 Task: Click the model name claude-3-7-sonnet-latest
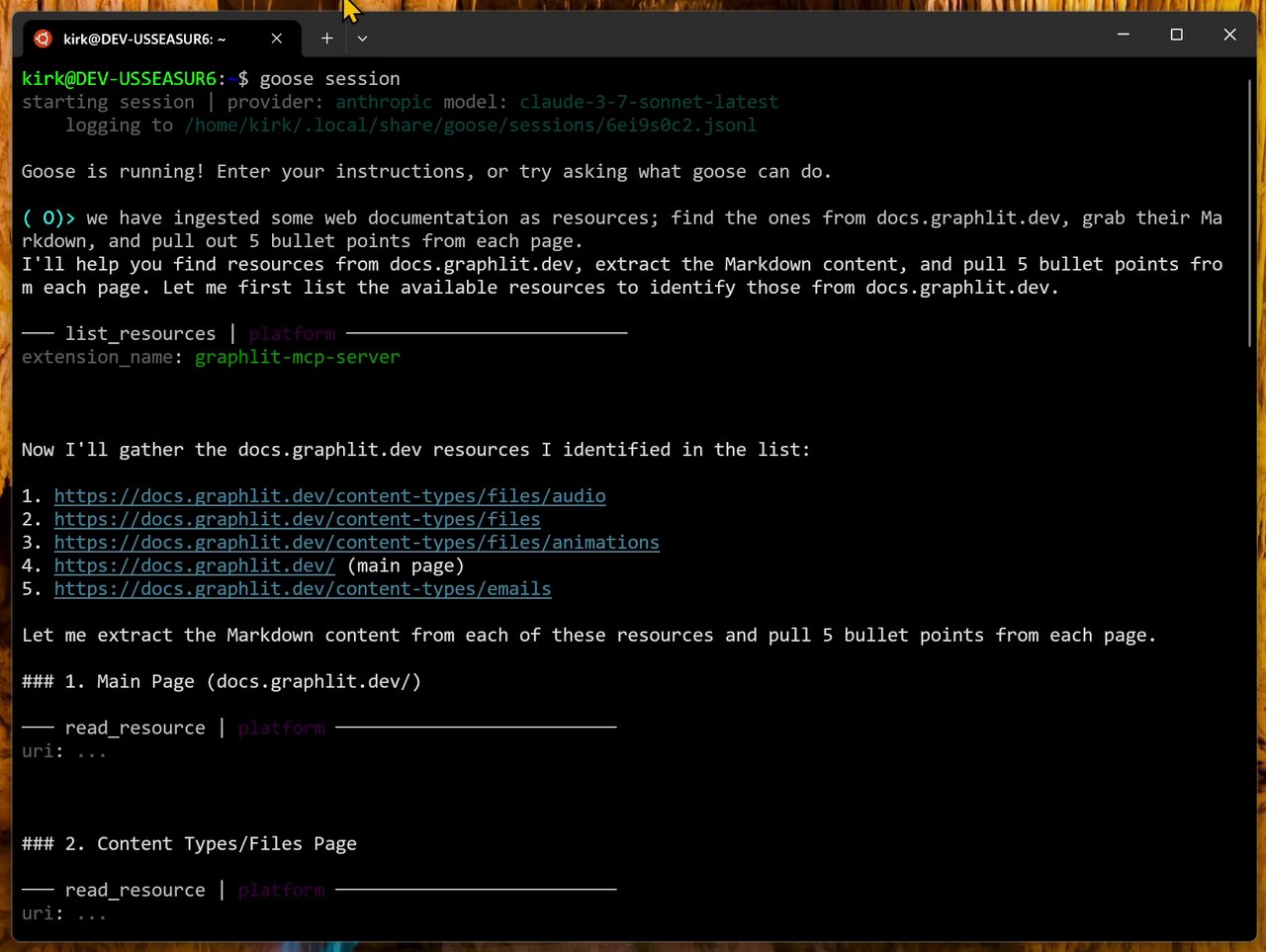[x=649, y=102]
